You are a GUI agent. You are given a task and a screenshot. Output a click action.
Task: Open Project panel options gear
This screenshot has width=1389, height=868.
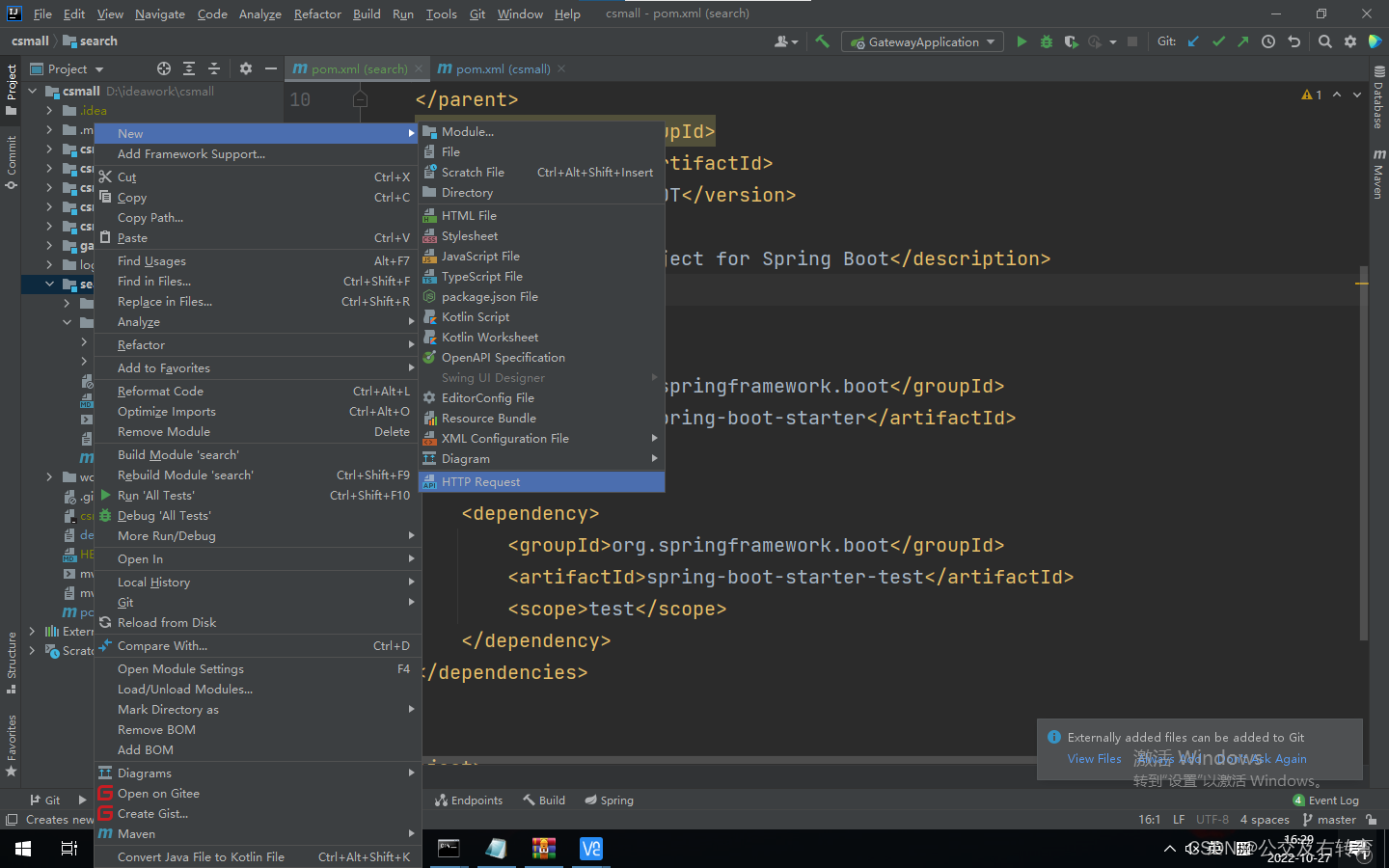[x=246, y=68]
